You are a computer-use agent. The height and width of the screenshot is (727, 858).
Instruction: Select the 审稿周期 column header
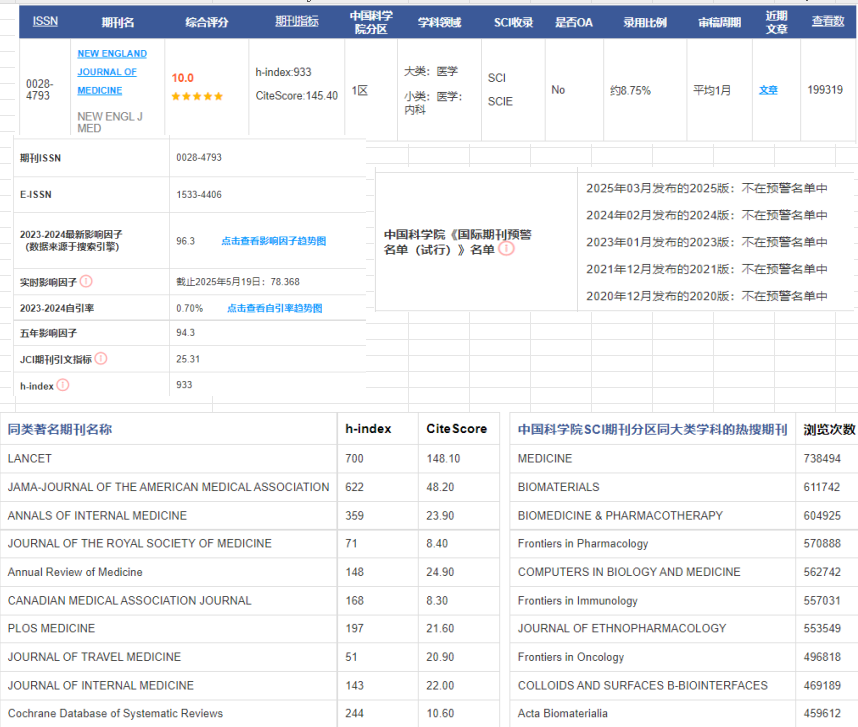(720, 22)
